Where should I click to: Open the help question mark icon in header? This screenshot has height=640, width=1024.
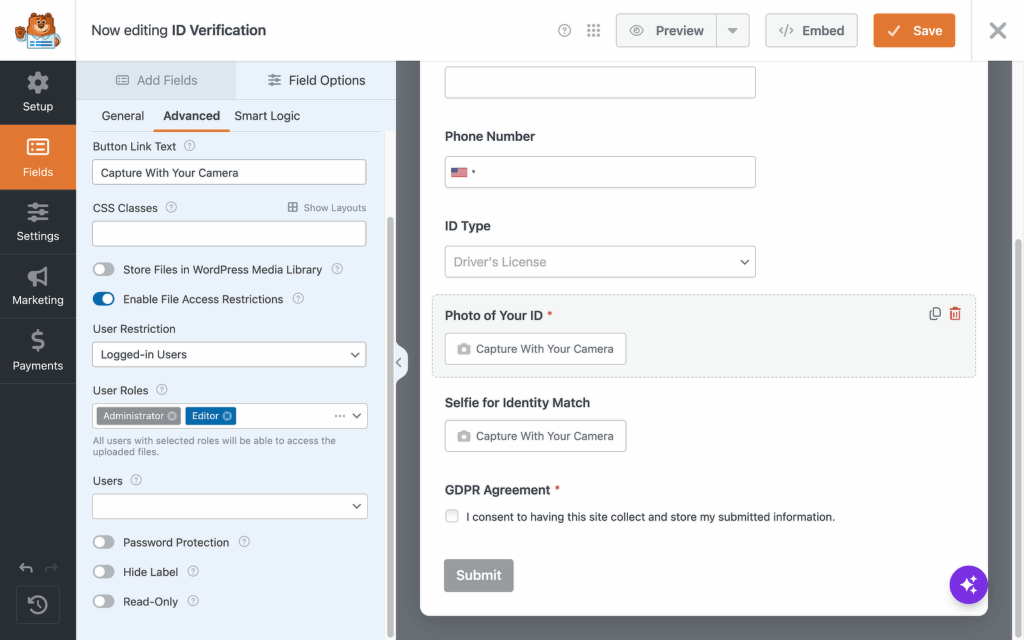tap(564, 31)
